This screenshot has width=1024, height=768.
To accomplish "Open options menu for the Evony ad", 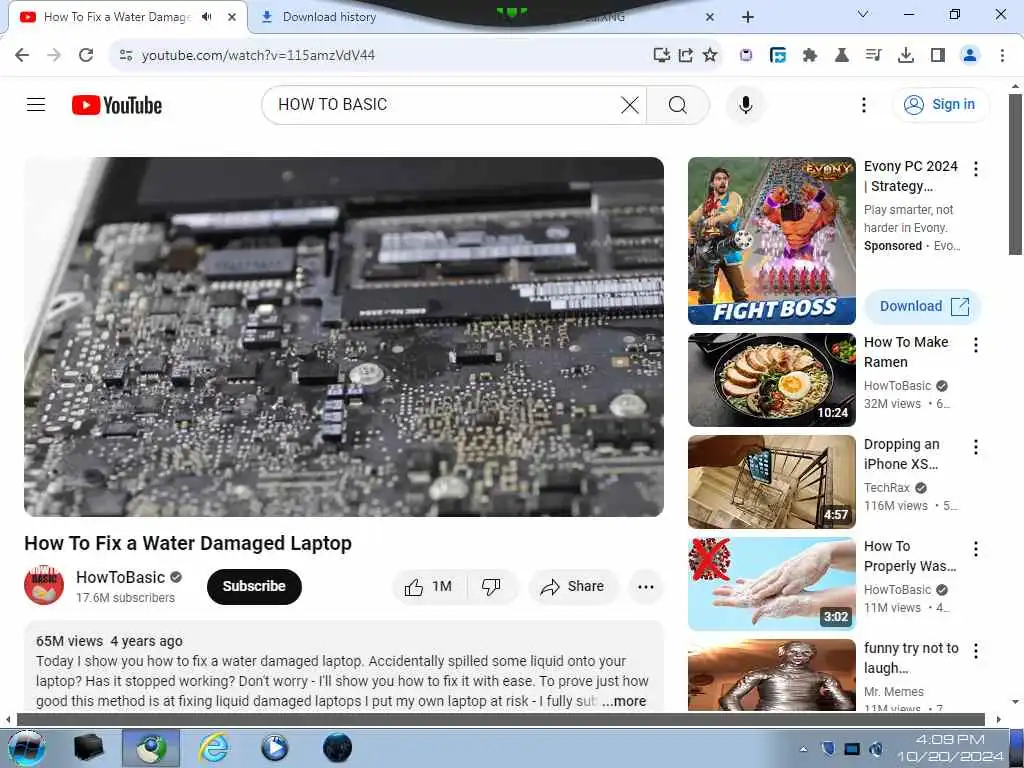I will [976, 169].
